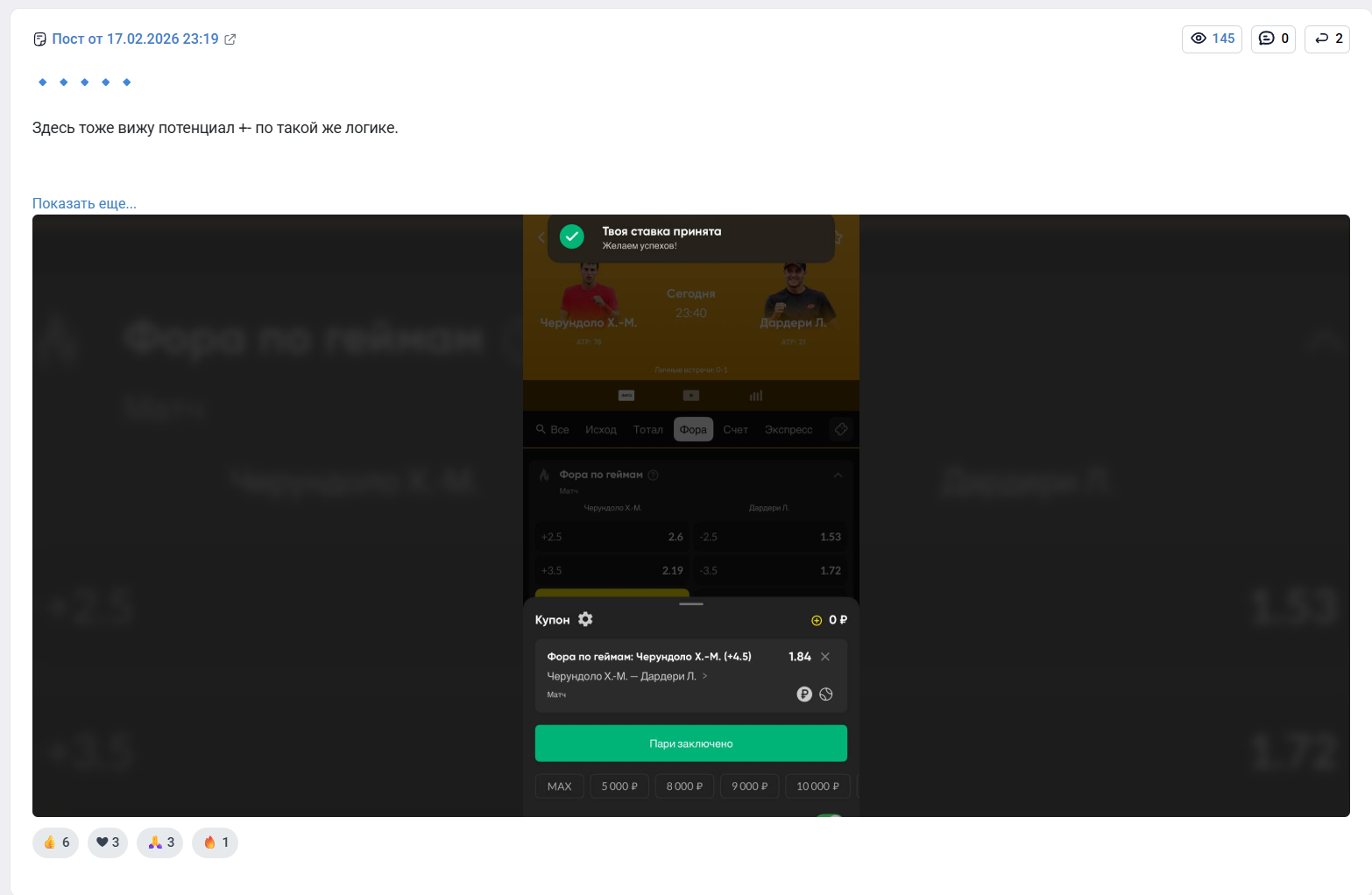Click the views counter showing 145
1372x895 pixels.
(1212, 39)
